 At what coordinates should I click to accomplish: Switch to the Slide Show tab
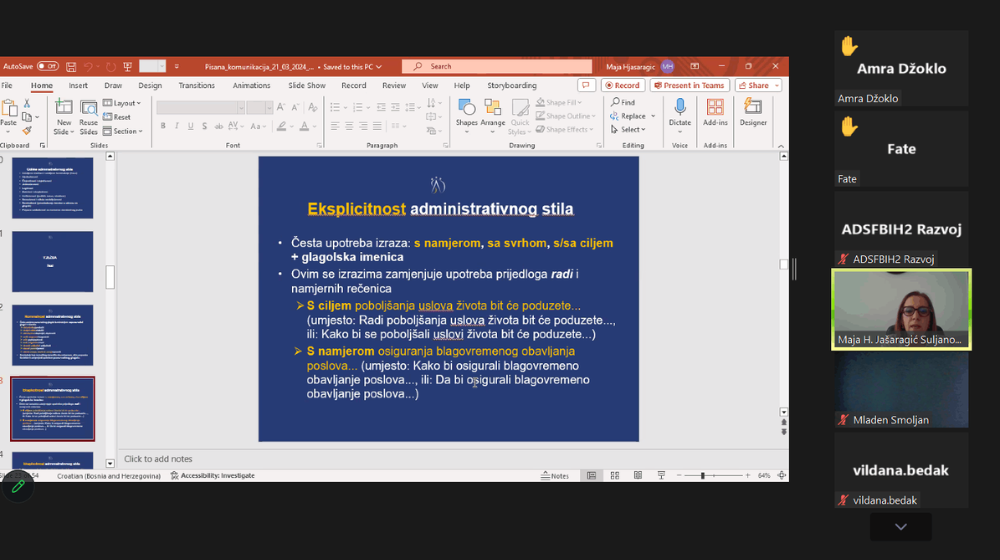[307, 85]
